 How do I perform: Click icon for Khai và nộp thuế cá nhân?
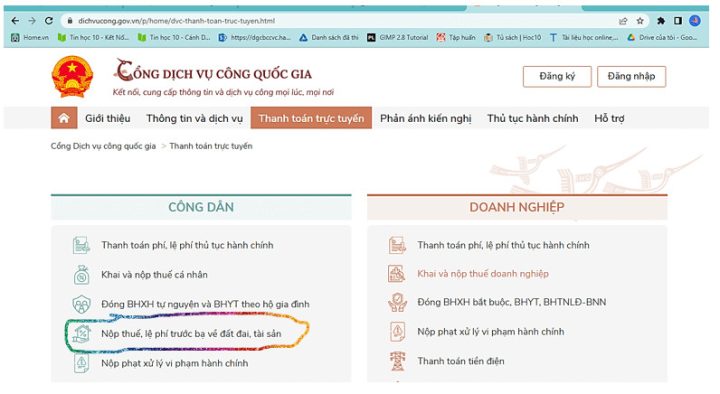(81, 275)
